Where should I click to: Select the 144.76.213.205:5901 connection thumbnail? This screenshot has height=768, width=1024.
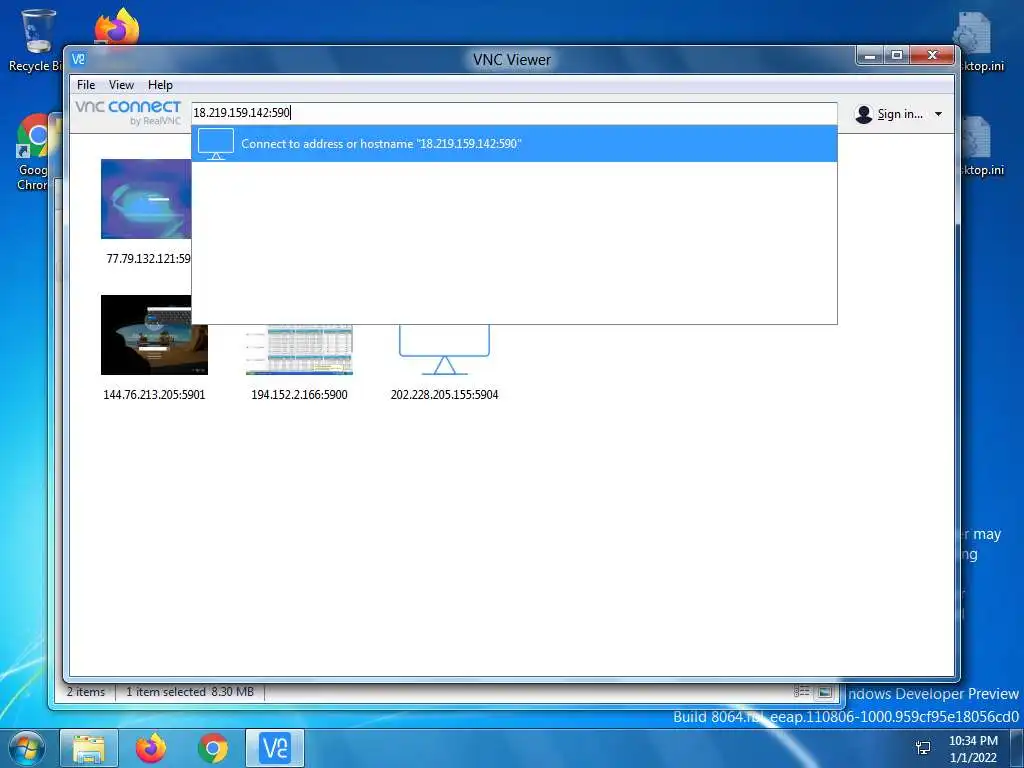coord(154,335)
